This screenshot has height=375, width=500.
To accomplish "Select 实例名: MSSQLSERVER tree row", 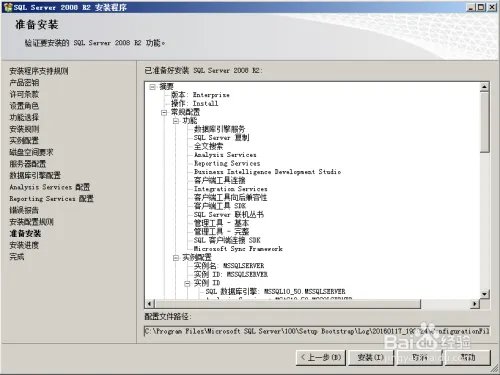I will click(229, 266).
